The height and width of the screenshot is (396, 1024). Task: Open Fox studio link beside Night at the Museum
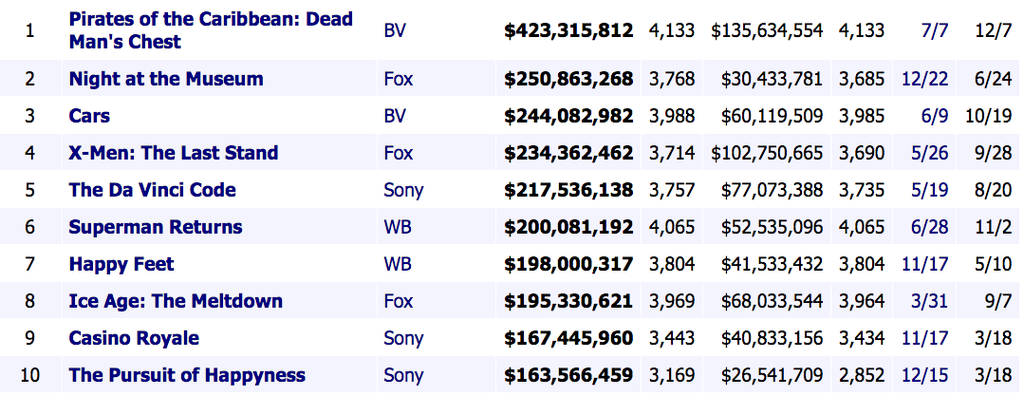[398, 79]
